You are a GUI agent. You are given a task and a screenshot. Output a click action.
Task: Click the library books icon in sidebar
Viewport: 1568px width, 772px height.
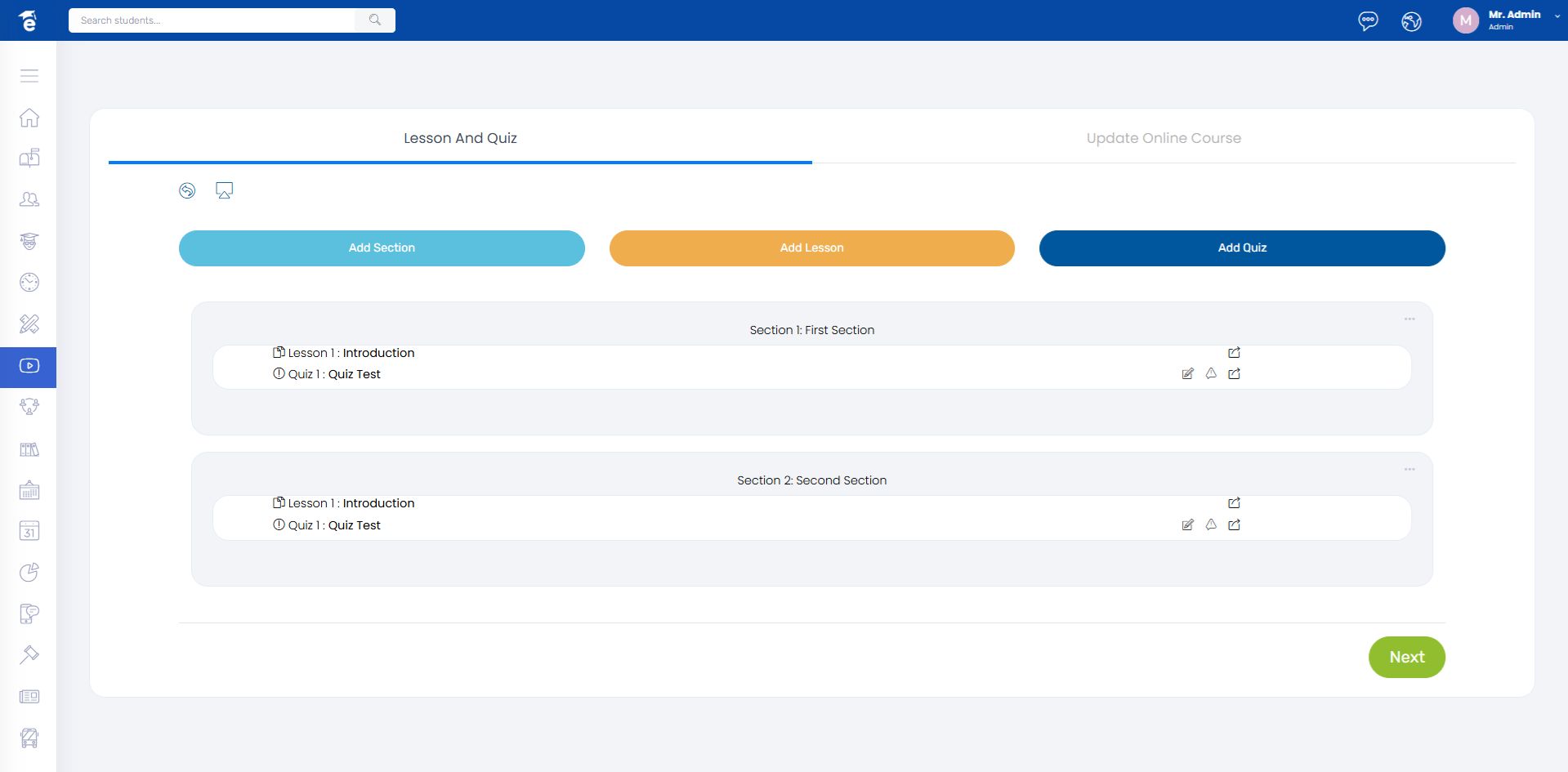[x=29, y=449]
